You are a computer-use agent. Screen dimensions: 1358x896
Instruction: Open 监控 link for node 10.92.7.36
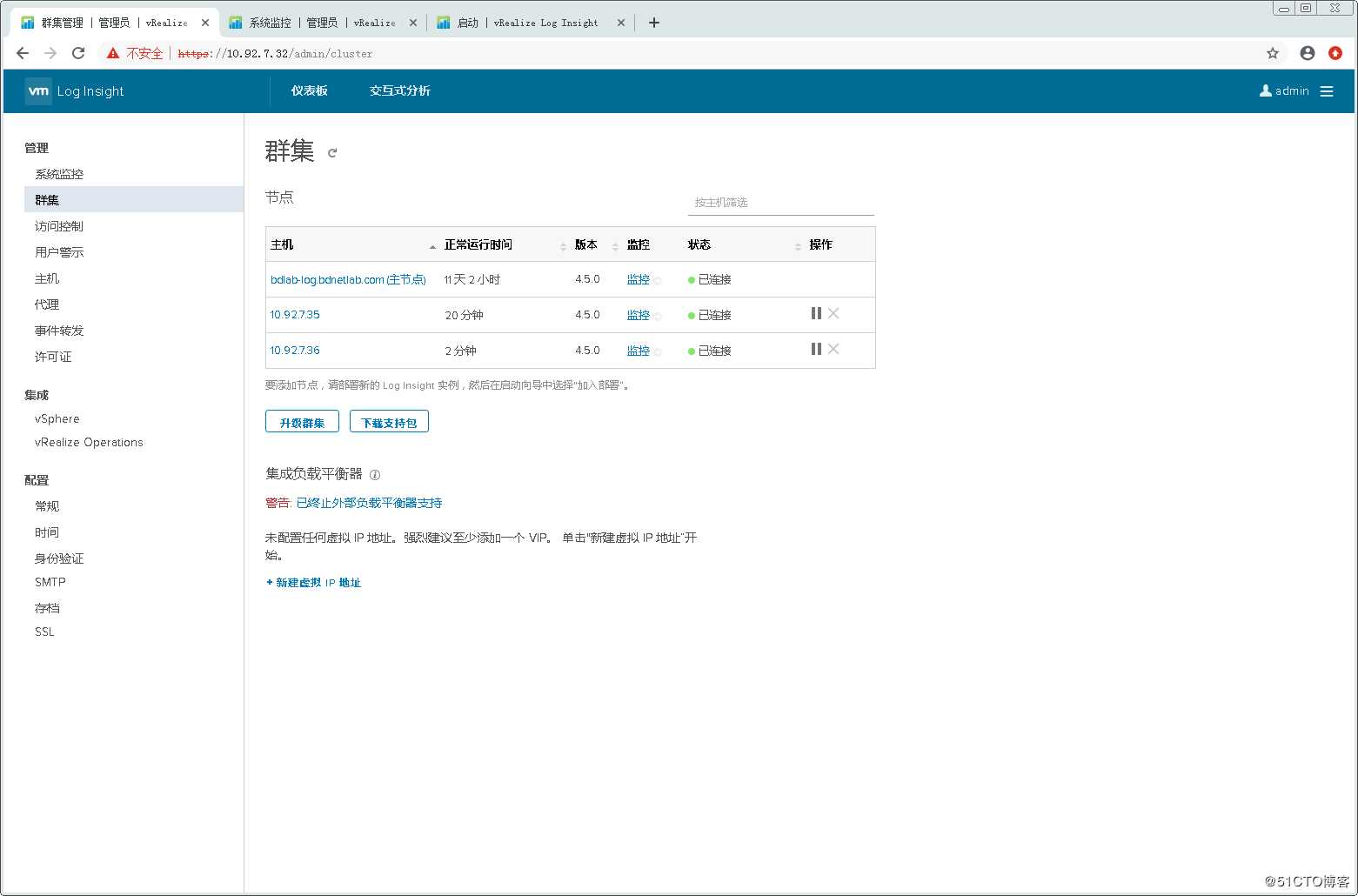(x=639, y=351)
